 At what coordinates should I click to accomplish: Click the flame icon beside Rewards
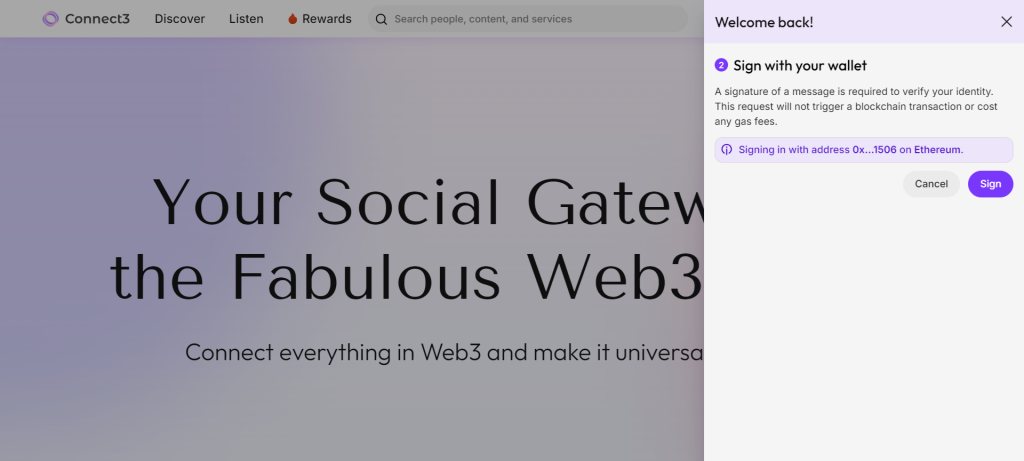[293, 19]
